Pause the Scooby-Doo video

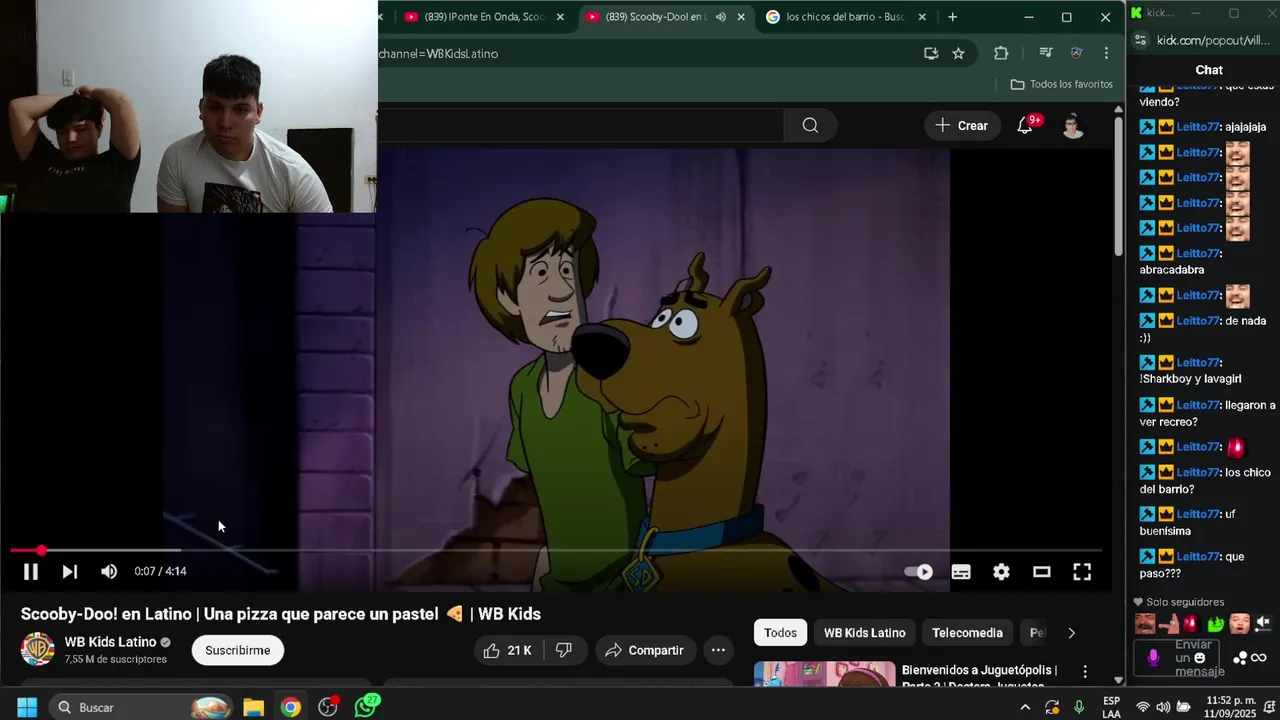coord(30,572)
